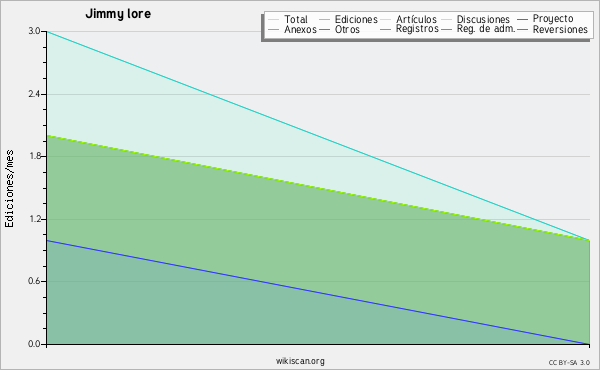Click the cyan Total color line in legend
600x370 pixels.
(x=274, y=20)
